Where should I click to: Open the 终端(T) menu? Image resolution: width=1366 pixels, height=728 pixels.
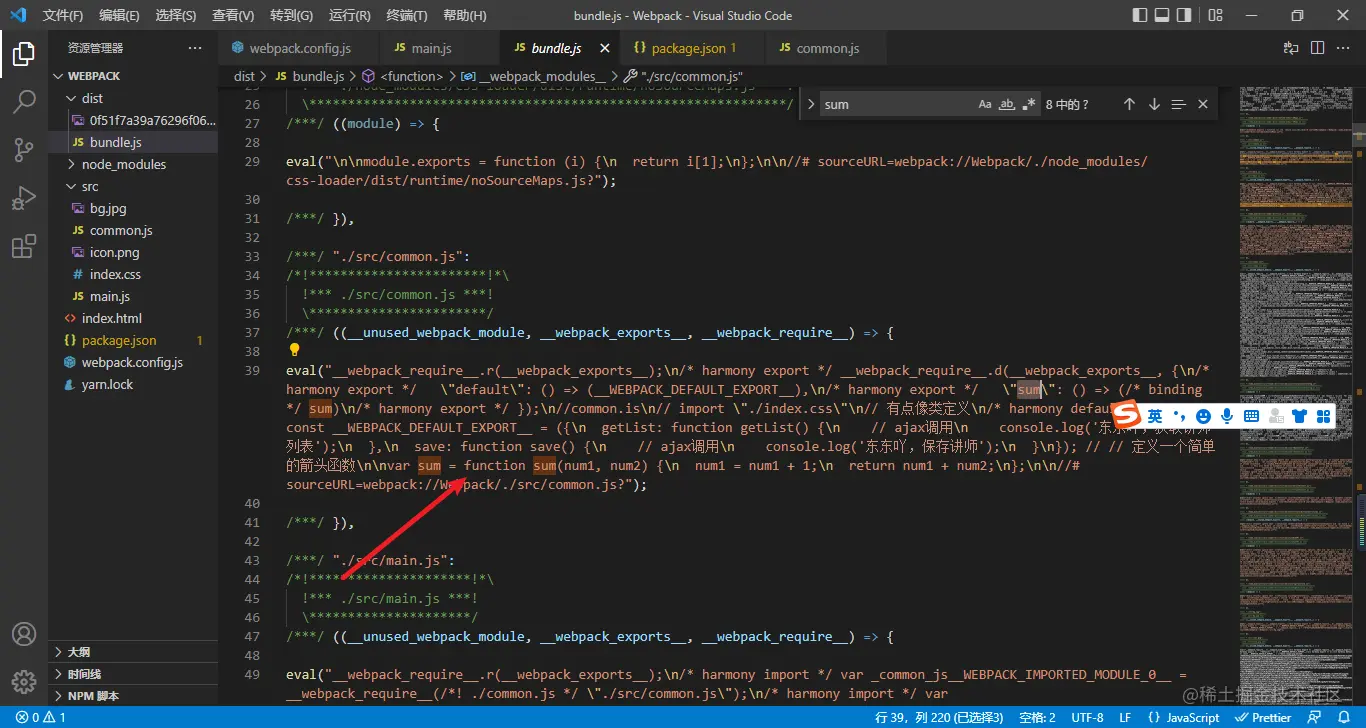tap(406, 15)
